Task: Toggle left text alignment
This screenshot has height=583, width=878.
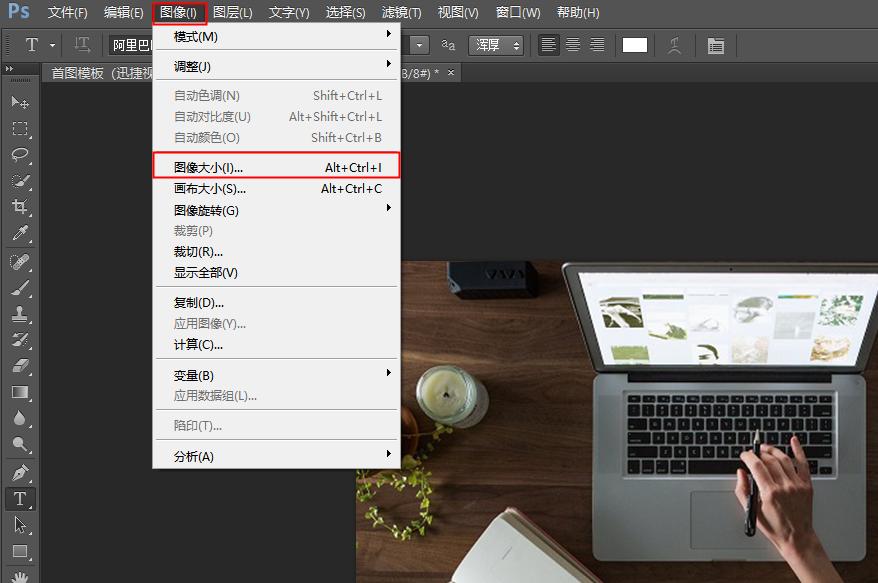Action: pos(547,45)
